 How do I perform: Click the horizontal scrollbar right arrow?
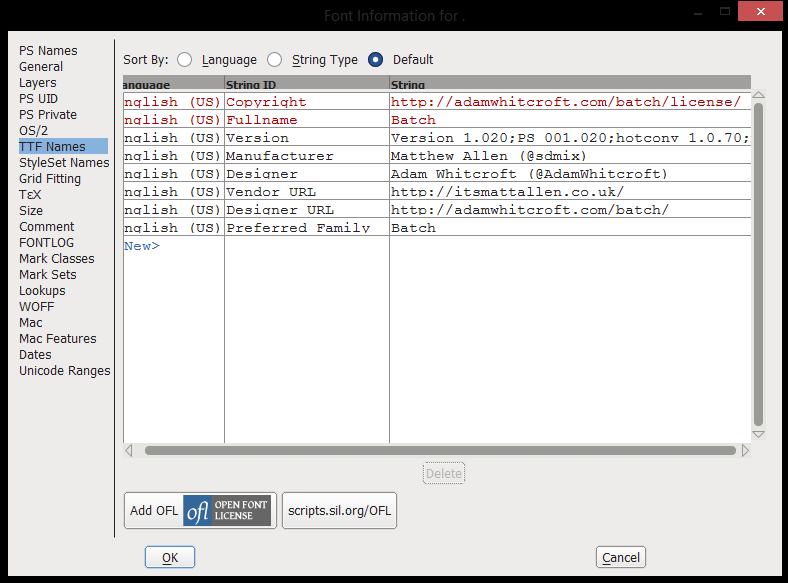[x=745, y=451]
